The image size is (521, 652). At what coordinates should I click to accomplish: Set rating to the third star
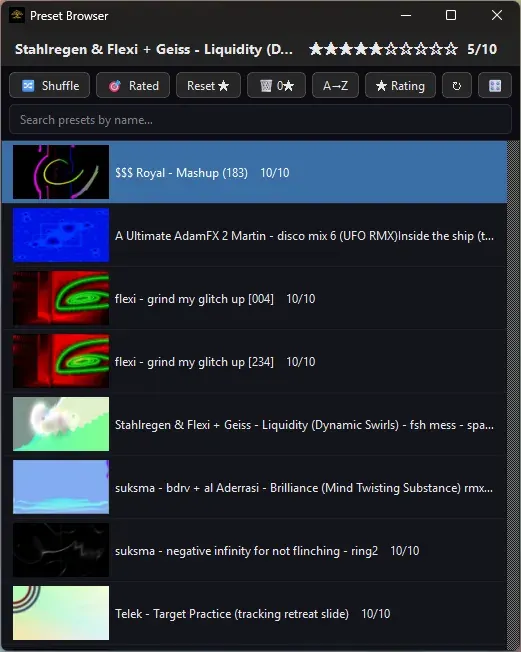346,49
